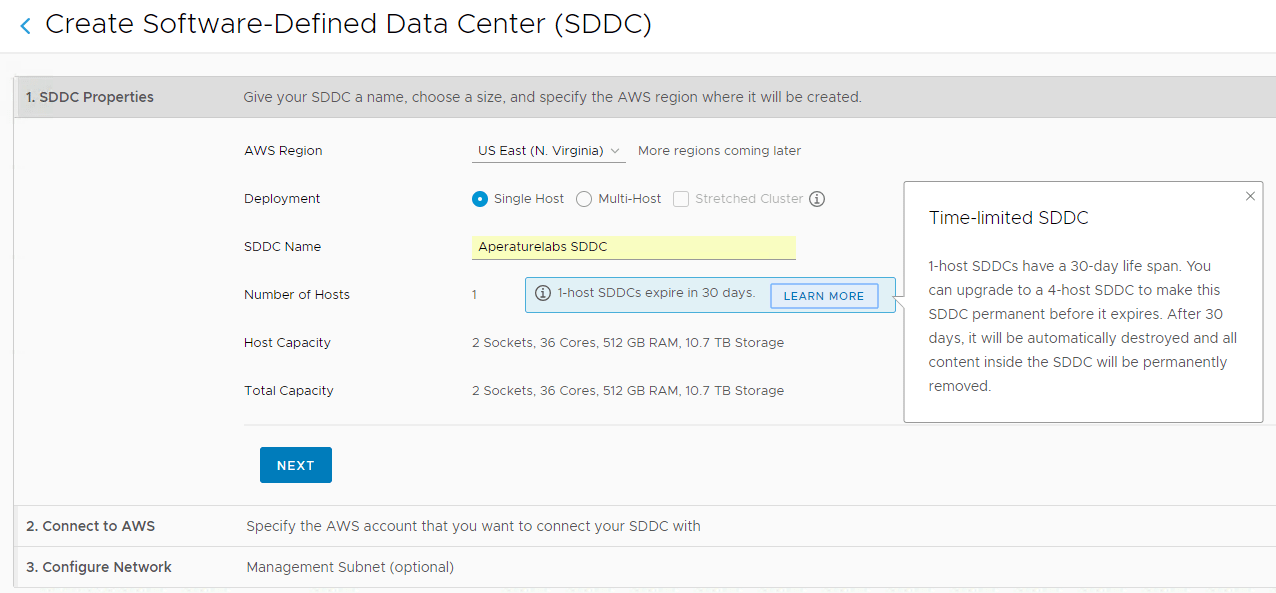Viewport: 1276px width, 593px height.
Task: Click the Host Capacity specification text
Action: [628, 343]
